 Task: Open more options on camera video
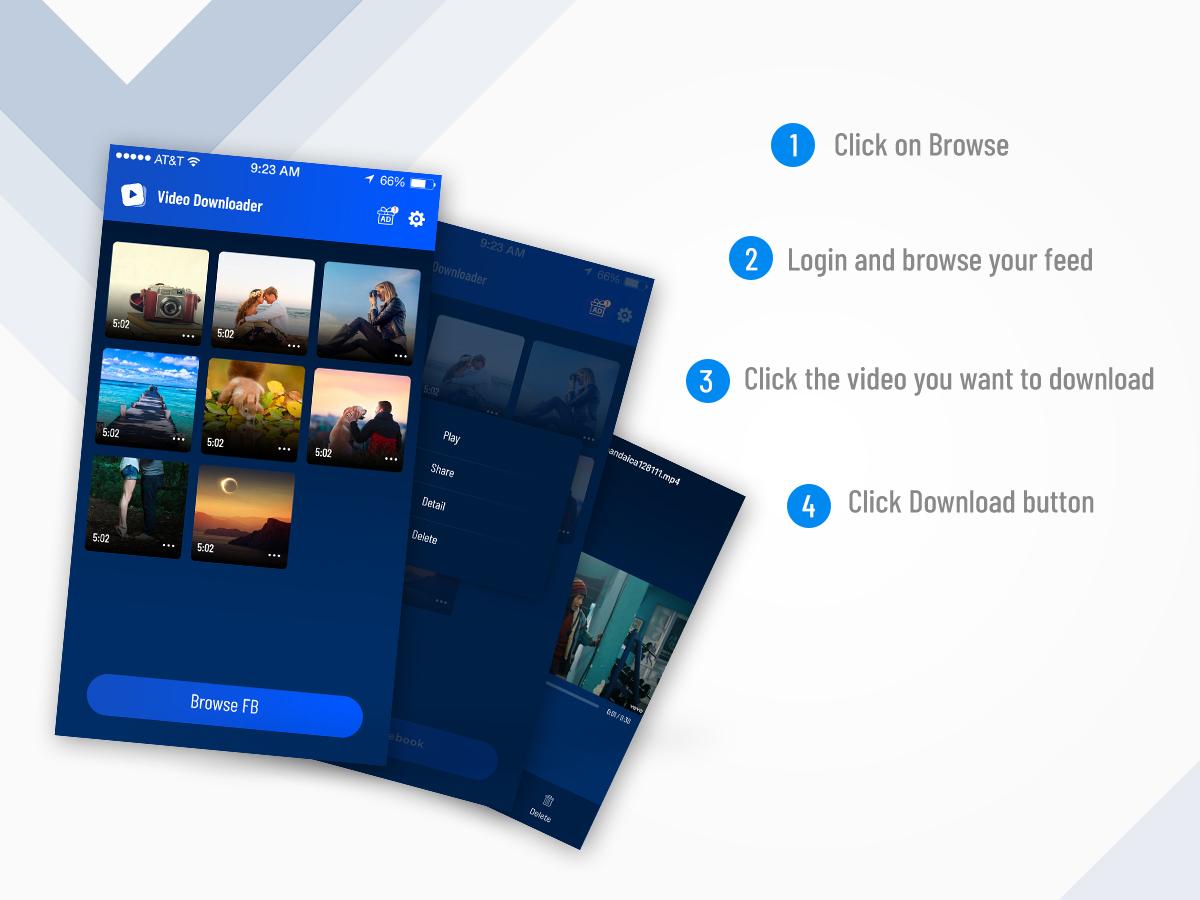point(188,337)
